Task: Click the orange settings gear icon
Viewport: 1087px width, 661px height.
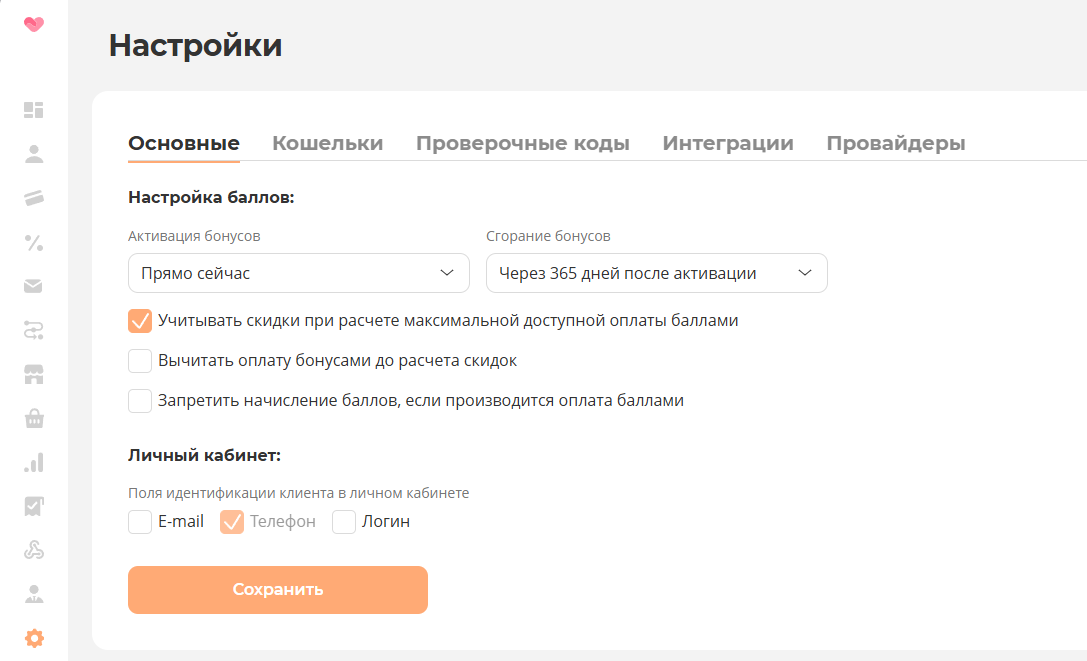Action: [34, 638]
